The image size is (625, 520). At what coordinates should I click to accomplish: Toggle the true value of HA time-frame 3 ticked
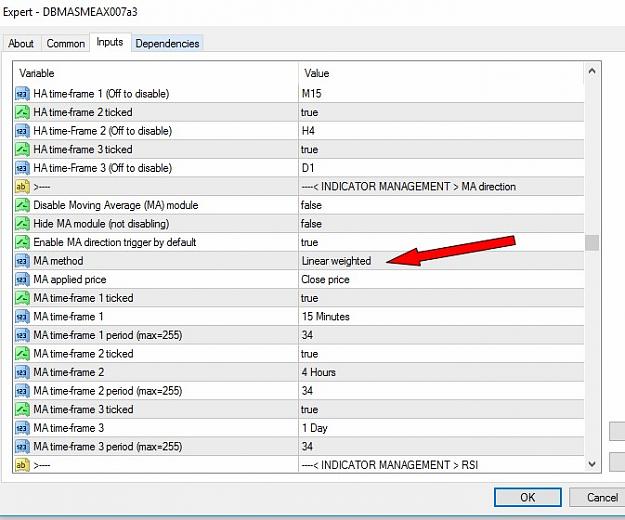click(x=309, y=149)
